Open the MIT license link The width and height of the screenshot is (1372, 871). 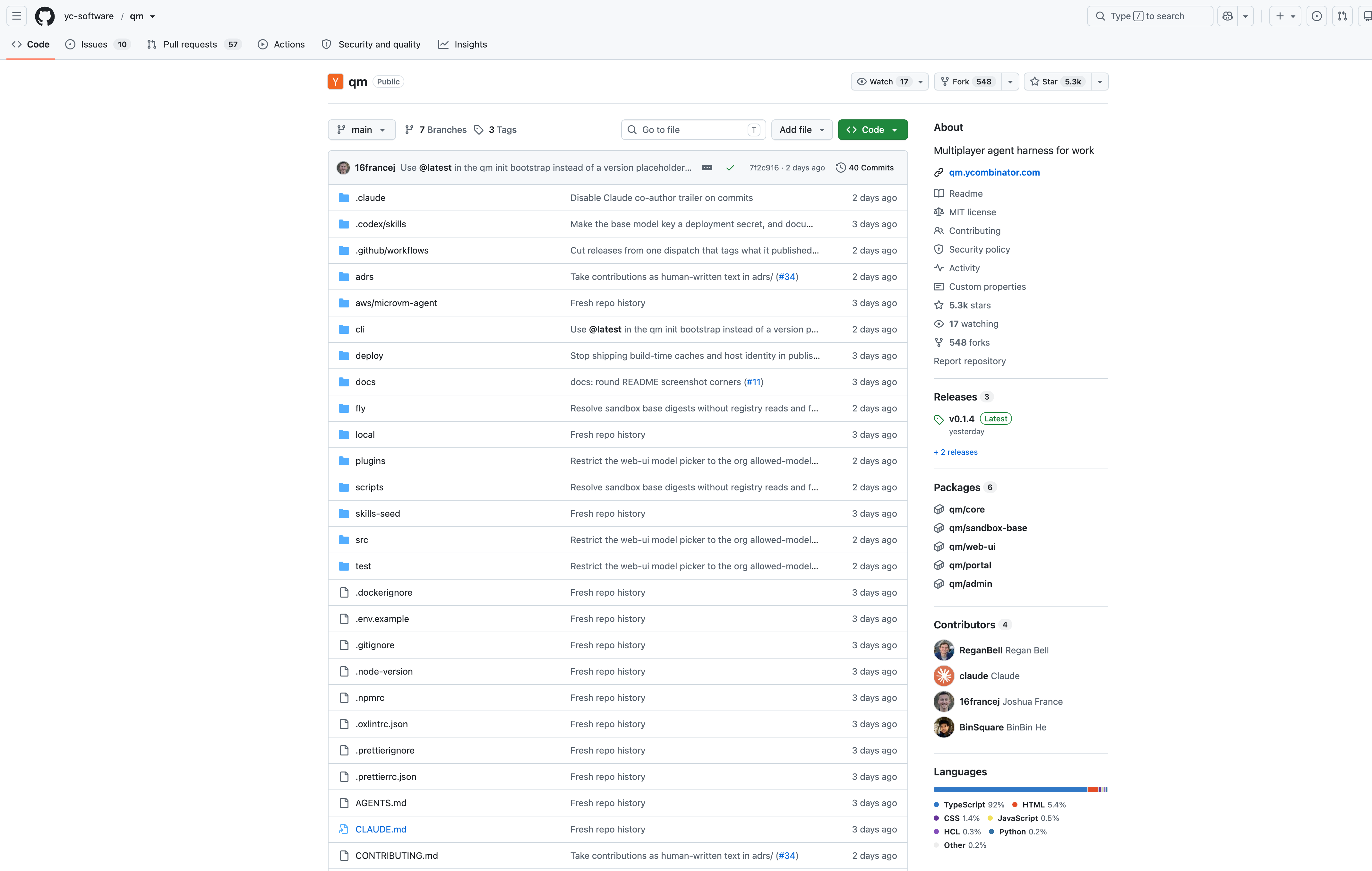972,212
